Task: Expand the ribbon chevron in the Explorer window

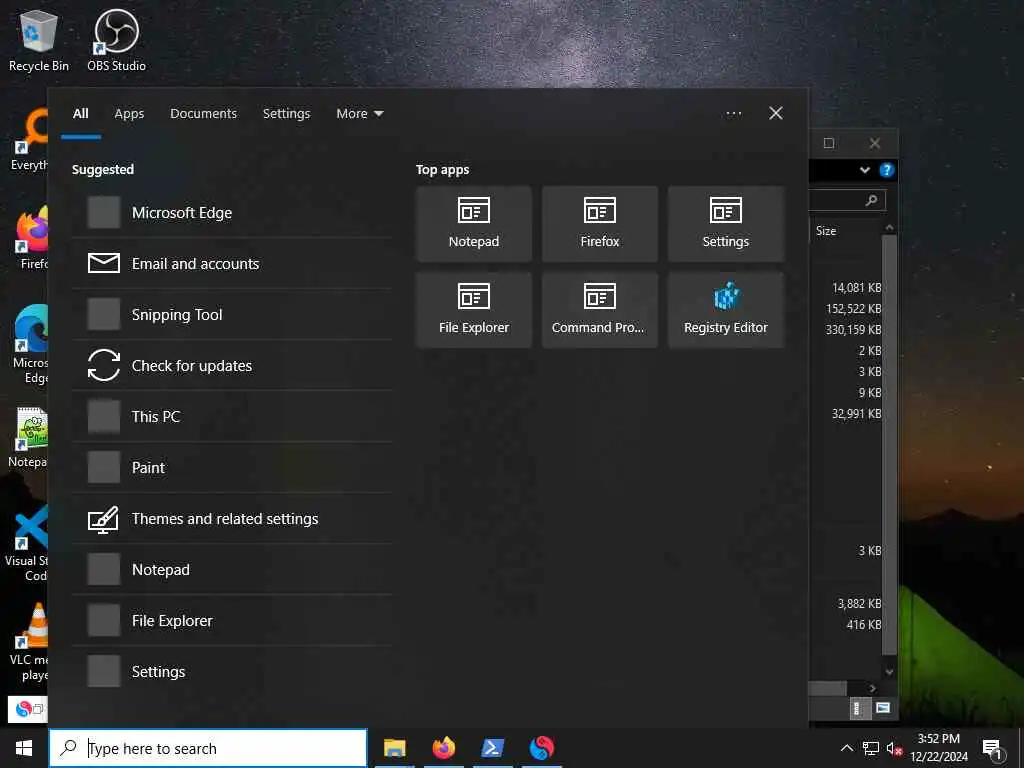Action: click(865, 170)
